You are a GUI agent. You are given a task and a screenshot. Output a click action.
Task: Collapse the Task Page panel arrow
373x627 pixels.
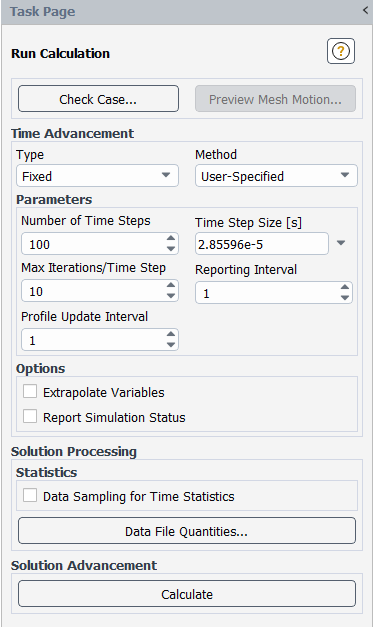point(365,10)
